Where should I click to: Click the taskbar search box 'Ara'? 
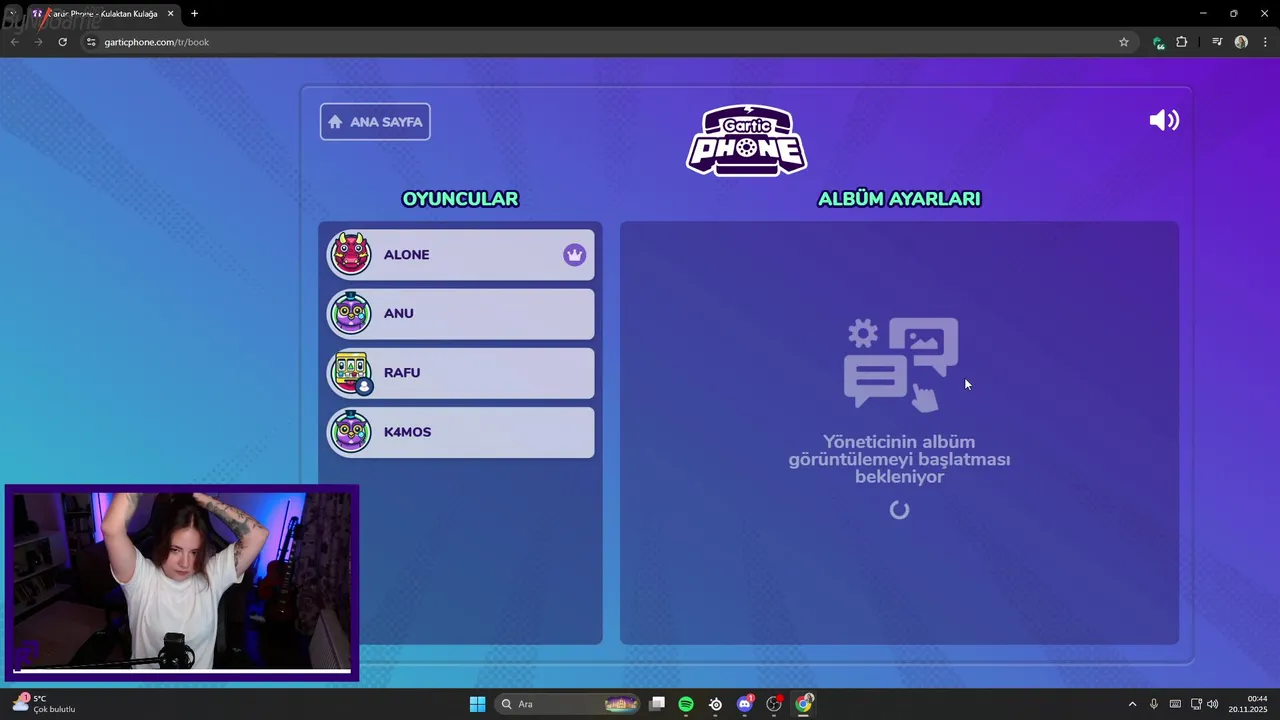point(569,704)
